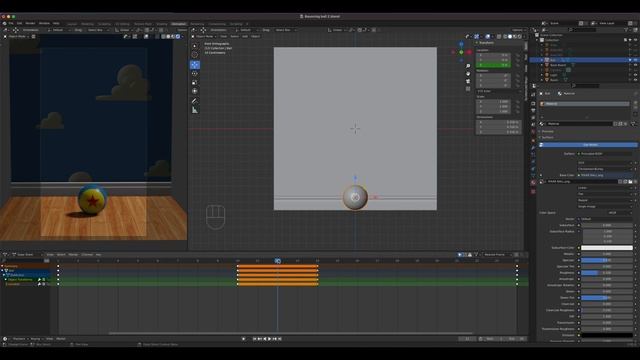640x360 pixels.
Task: Open XYZ Euler rotation mode dropdown
Action: [x=498, y=91]
